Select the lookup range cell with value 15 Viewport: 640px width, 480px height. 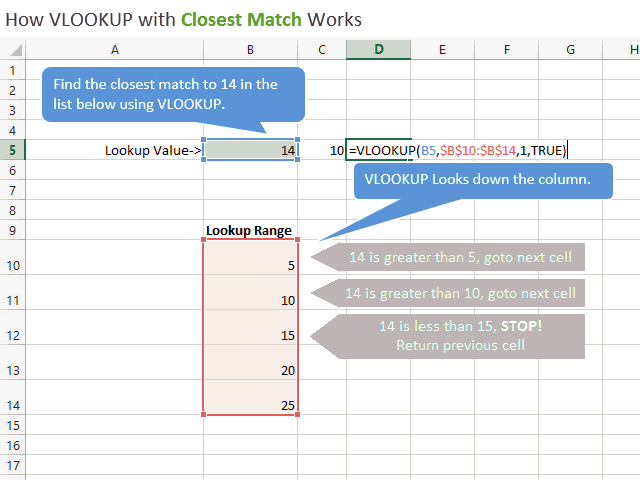[x=249, y=334]
